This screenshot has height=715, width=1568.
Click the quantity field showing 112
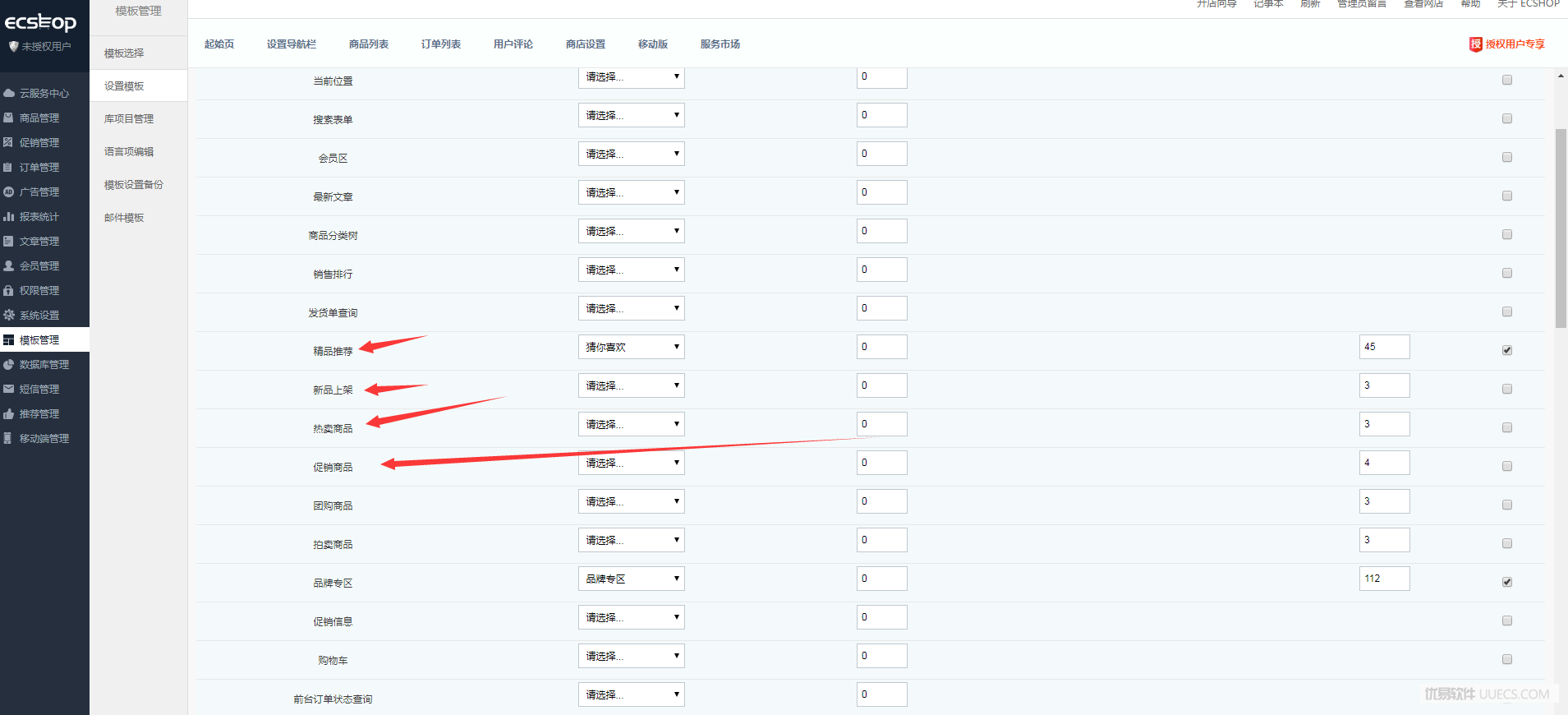pyautogui.click(x=1385, y=579)
